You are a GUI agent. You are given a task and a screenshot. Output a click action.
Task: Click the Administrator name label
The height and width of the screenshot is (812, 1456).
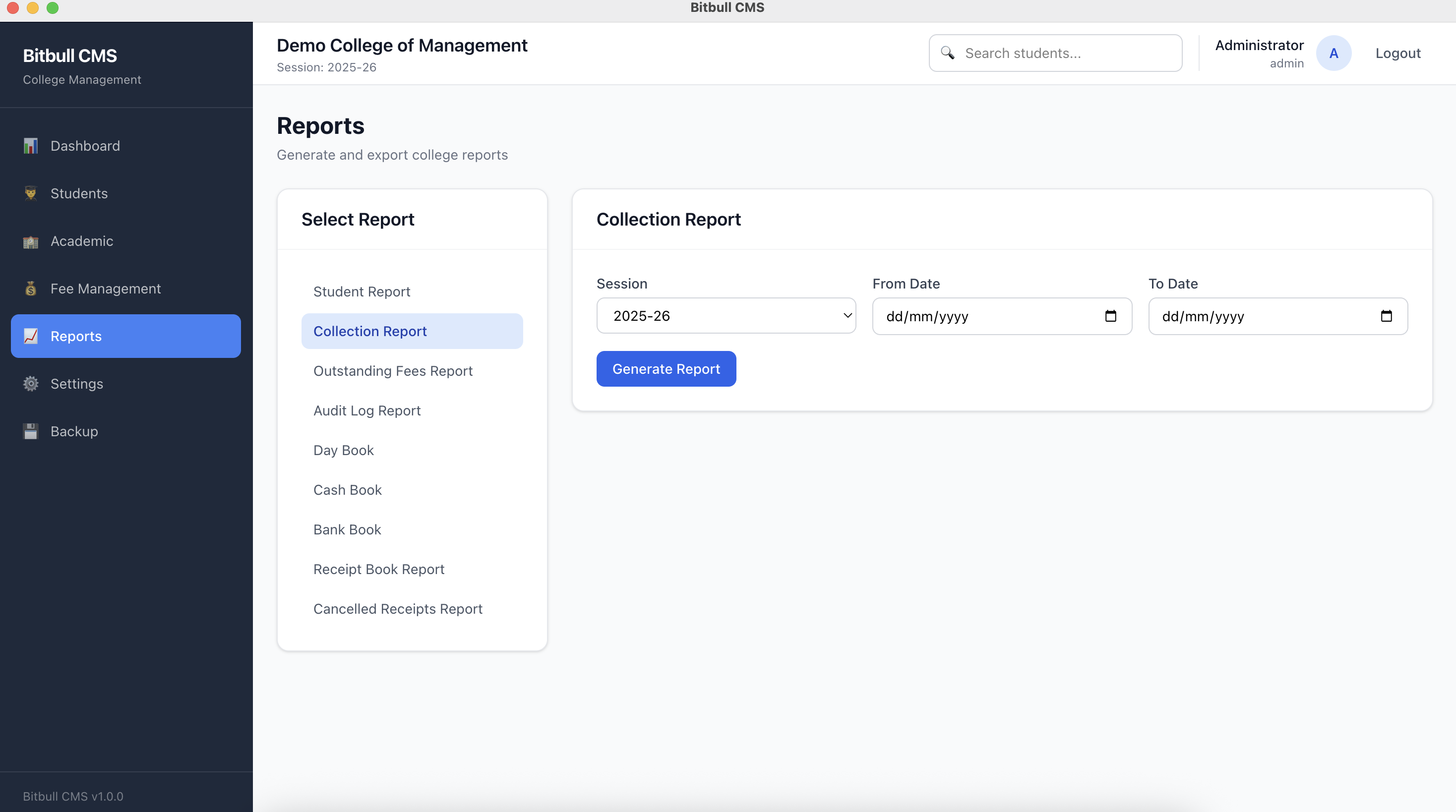1259,45
